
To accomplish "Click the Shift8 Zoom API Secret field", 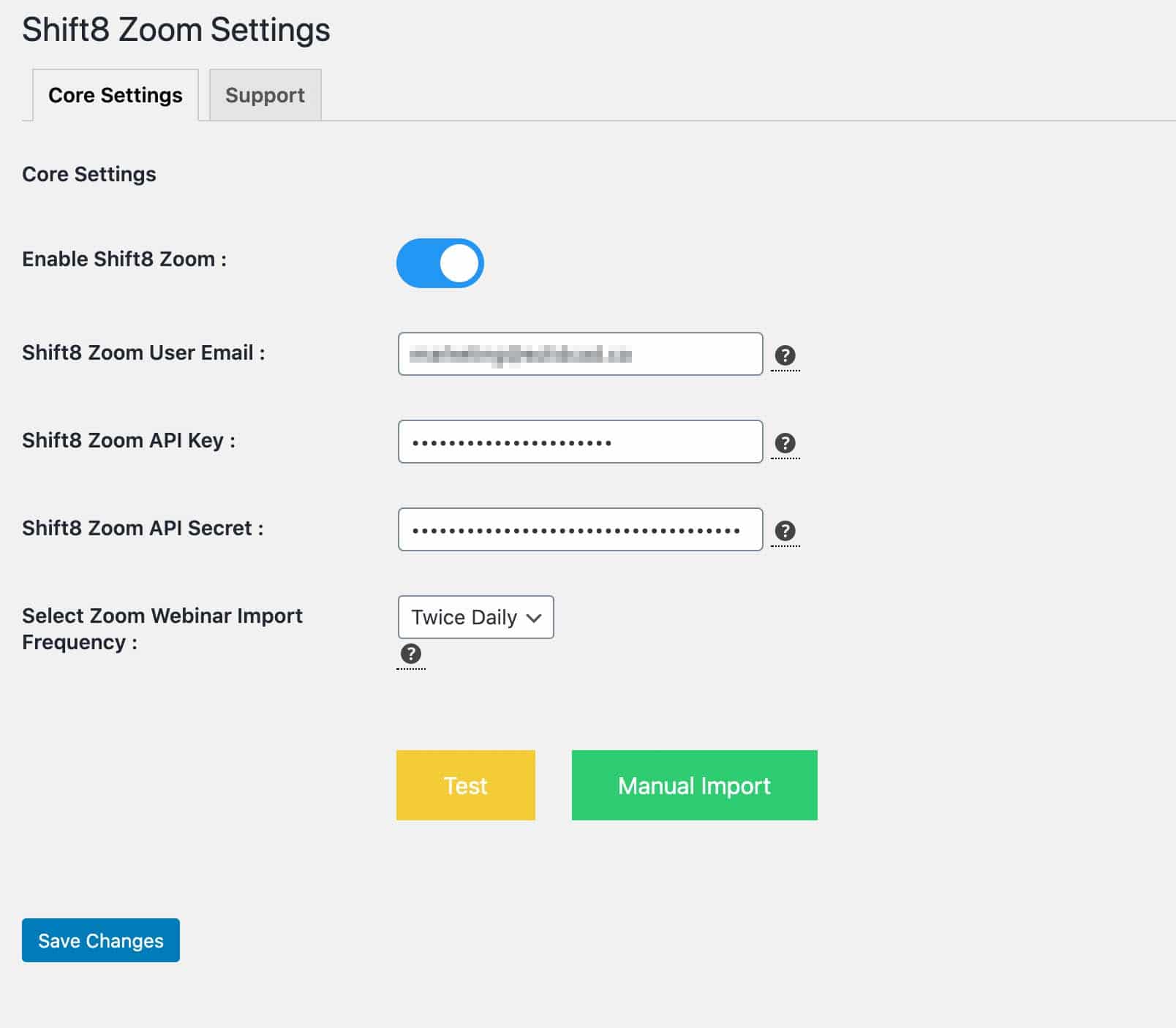I will point(581,529).
